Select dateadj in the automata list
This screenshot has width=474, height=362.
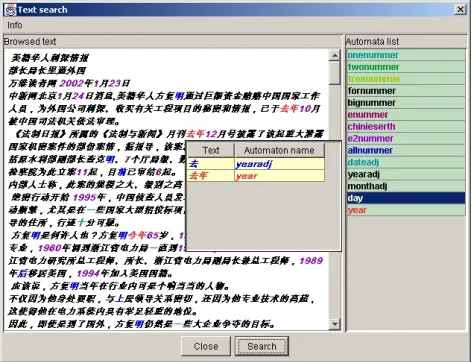tap(406, 162)
